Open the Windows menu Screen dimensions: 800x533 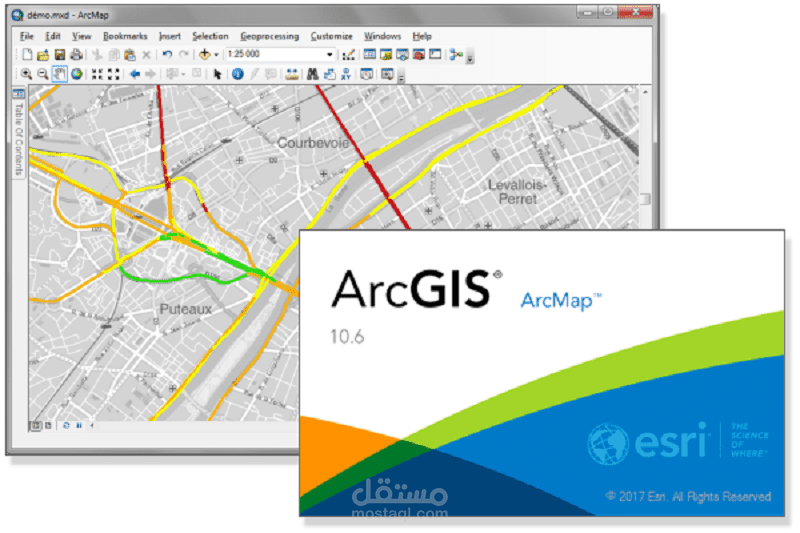tap(383, 36)
